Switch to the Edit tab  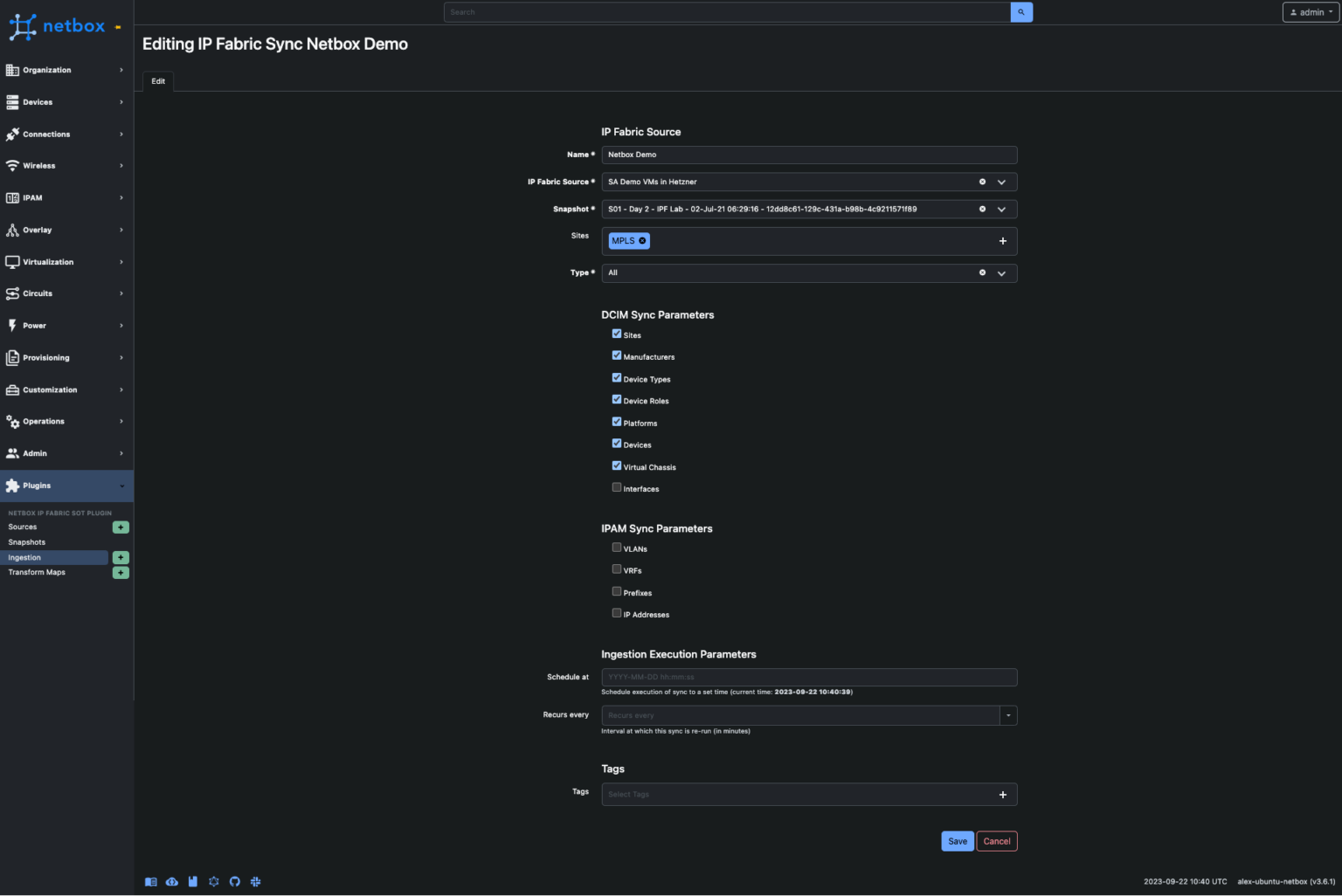[x=157, y=80]
